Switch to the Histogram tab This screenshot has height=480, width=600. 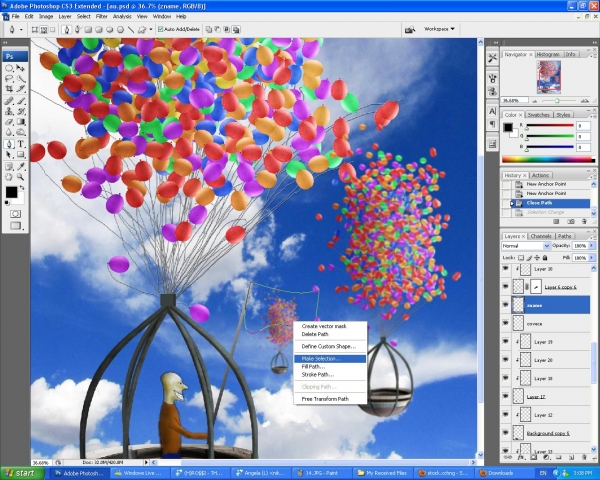coord(548,54)
